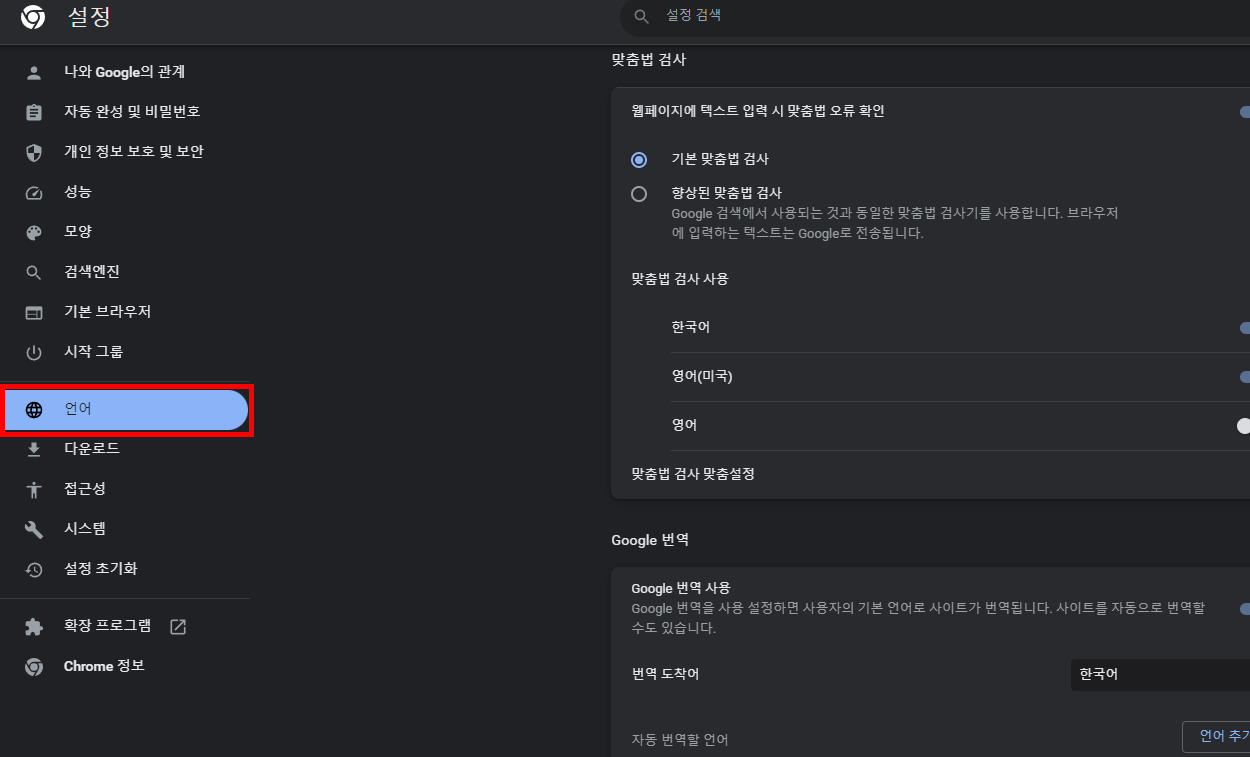Select the 기본 브라우저 window icon
The width and height of the screenshot is (1250, 757).
tap(34, 312)
